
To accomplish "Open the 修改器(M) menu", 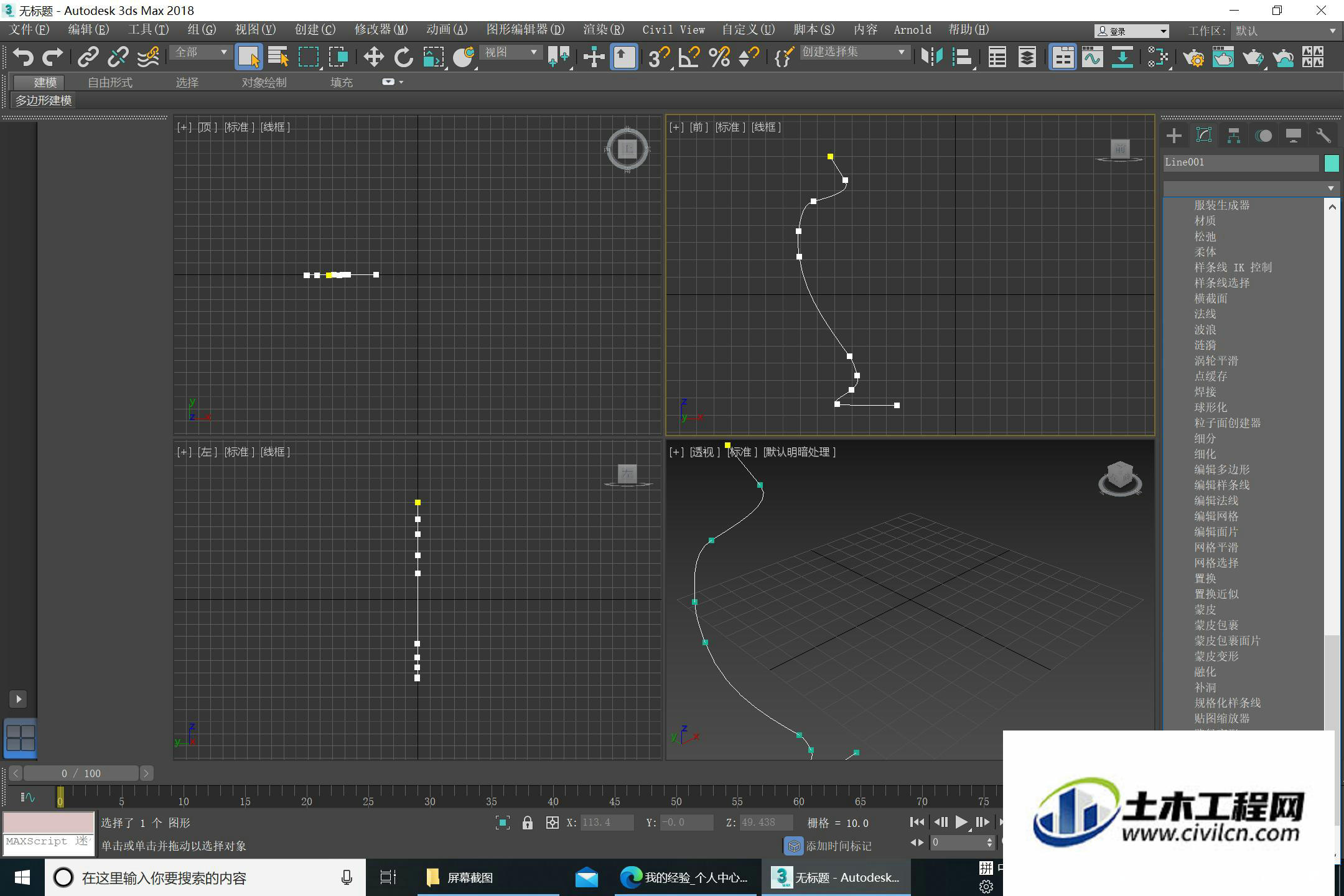I will [x=381, y=30].
